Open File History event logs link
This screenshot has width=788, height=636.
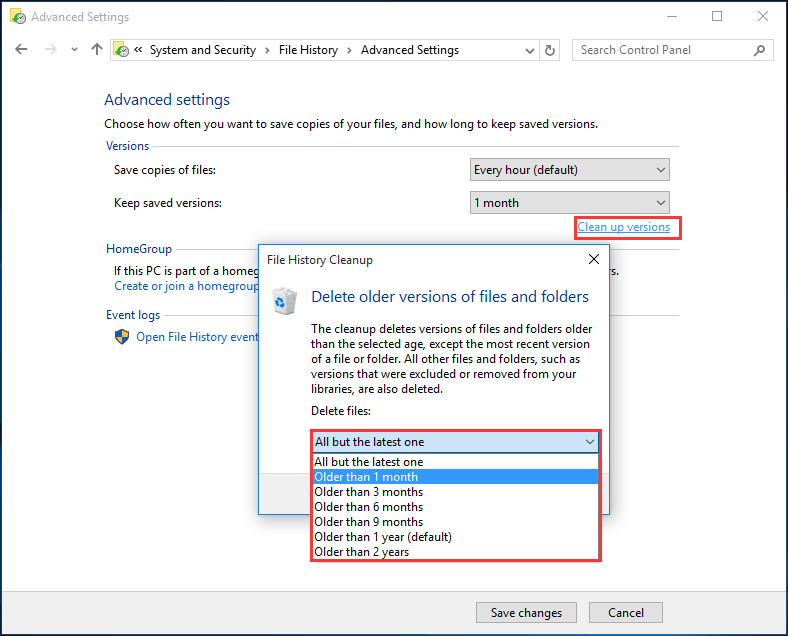click(x=197, y=337)
